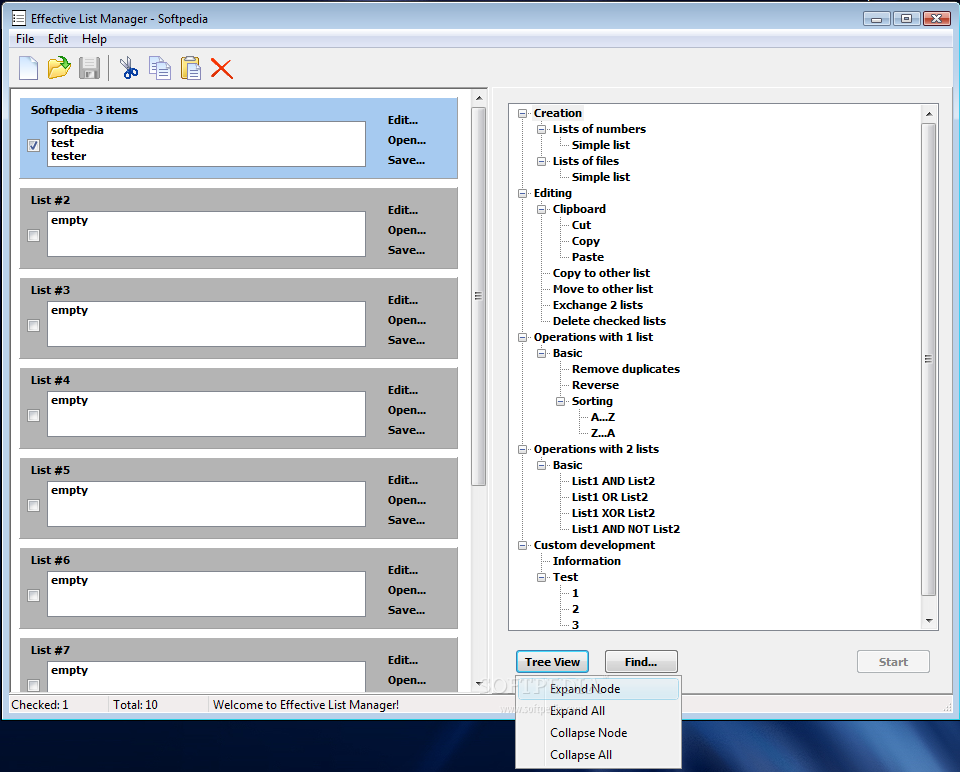Select the Z...A sorting item
This screenshot has width=960, height=772.
coord(602,433)
